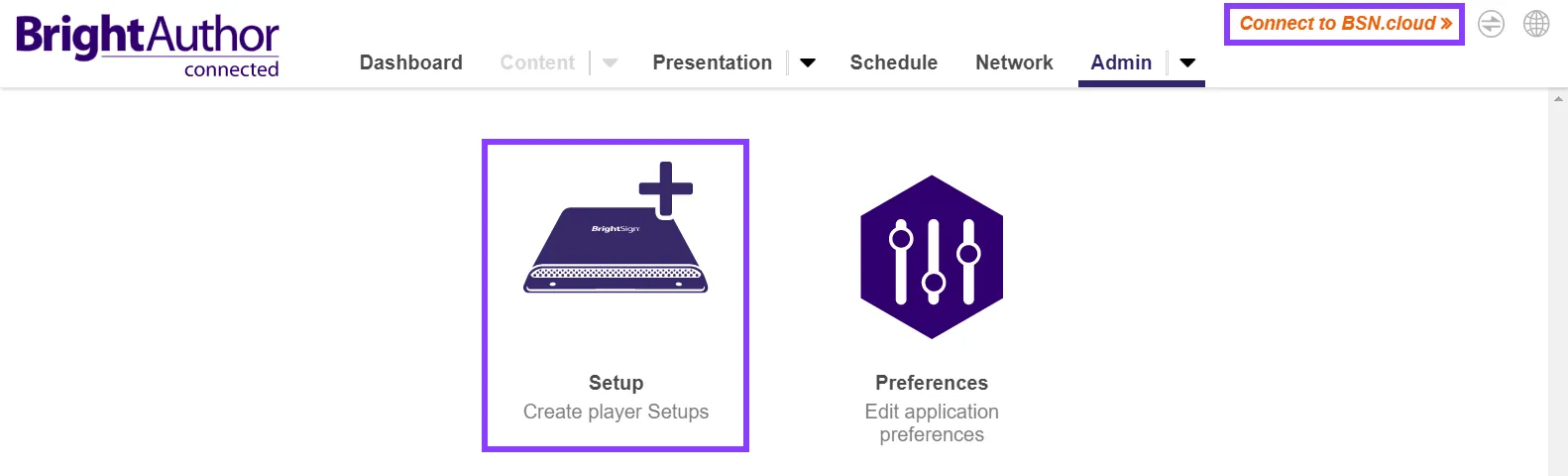Click the scrollbar up arrow

click(1559, 99)
